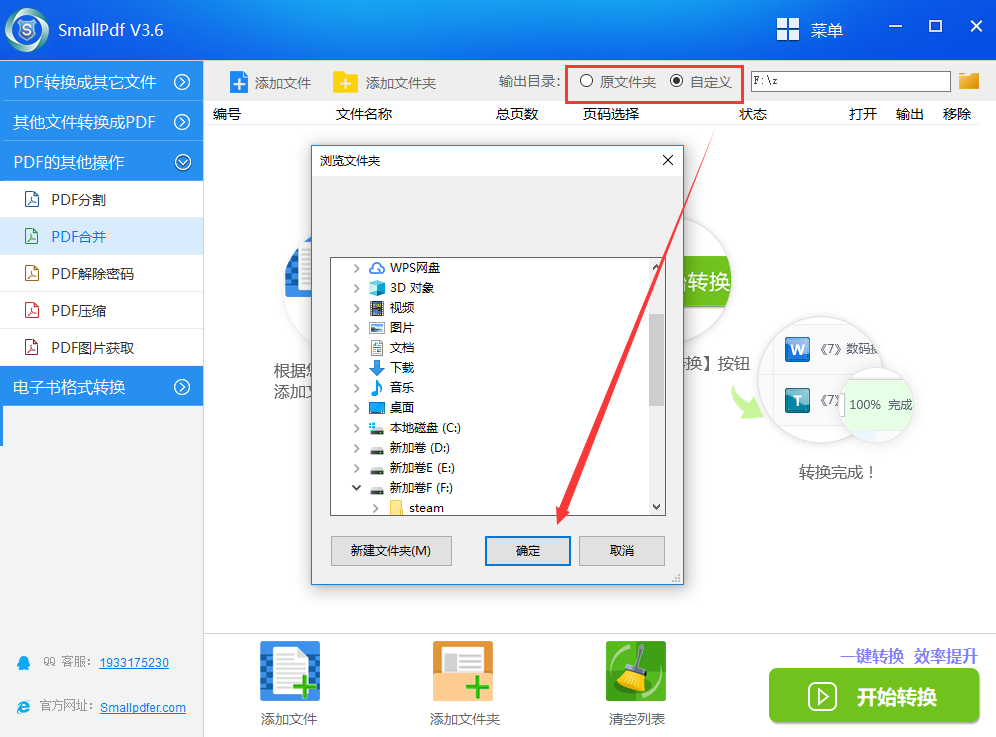Click the large 添加文件 icon at bottom
This screenshot has width=996, height=737.
click(290, 671)
